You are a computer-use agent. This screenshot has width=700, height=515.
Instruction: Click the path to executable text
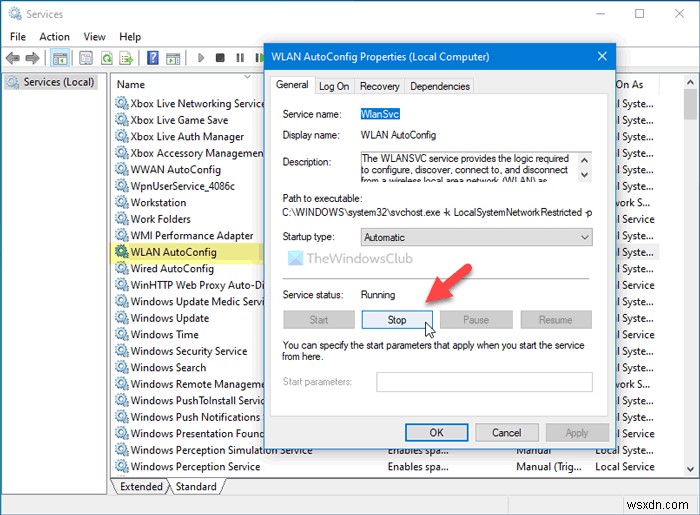point(437,212)
